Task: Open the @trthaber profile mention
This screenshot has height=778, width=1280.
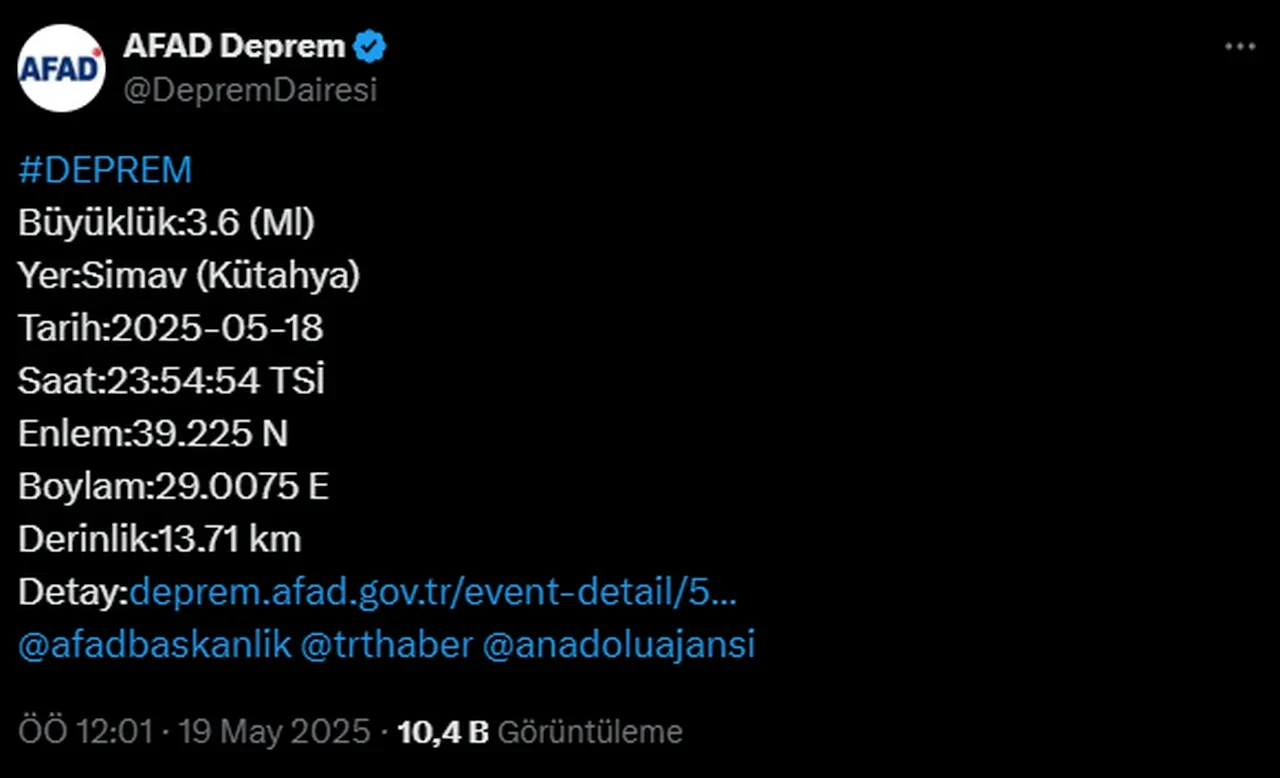Action: tap(390, 645)
